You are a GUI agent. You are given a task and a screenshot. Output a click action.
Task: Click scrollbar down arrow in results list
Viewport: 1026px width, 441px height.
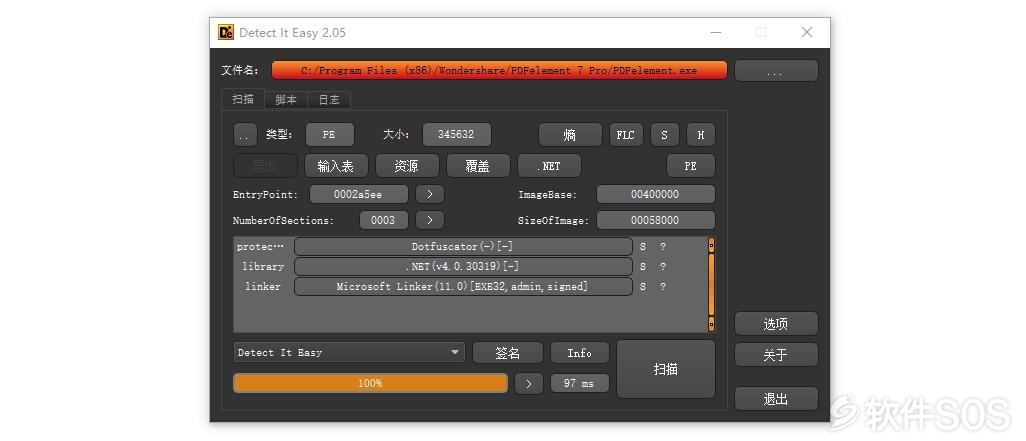[x=711, y=324]
